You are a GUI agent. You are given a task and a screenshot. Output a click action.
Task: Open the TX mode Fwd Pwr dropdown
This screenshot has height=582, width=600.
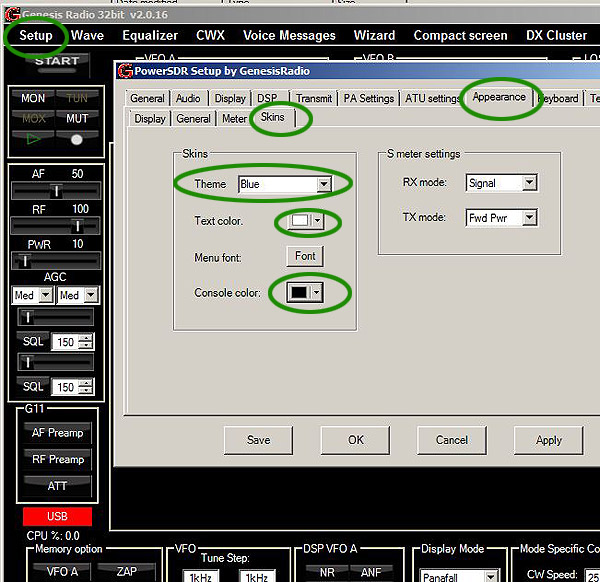[502, 218]
